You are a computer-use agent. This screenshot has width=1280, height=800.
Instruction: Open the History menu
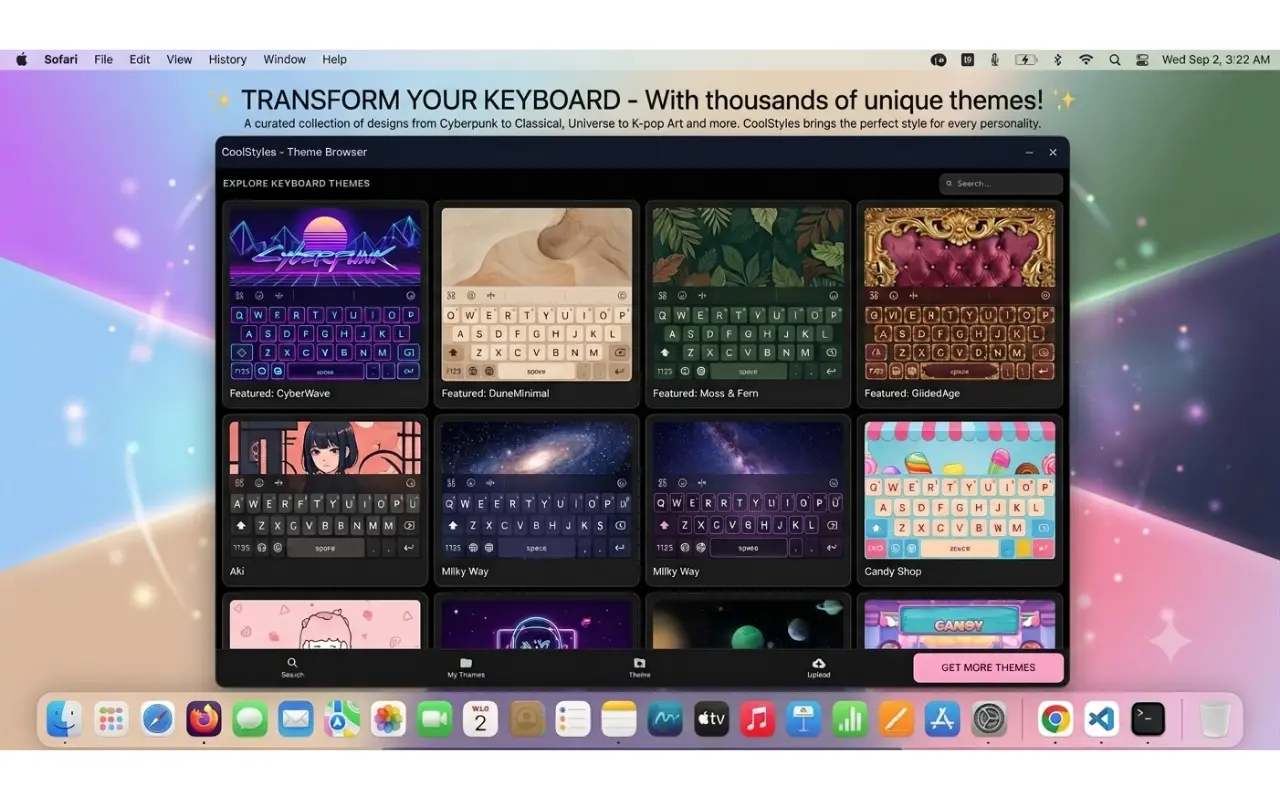tap(228, 60)
